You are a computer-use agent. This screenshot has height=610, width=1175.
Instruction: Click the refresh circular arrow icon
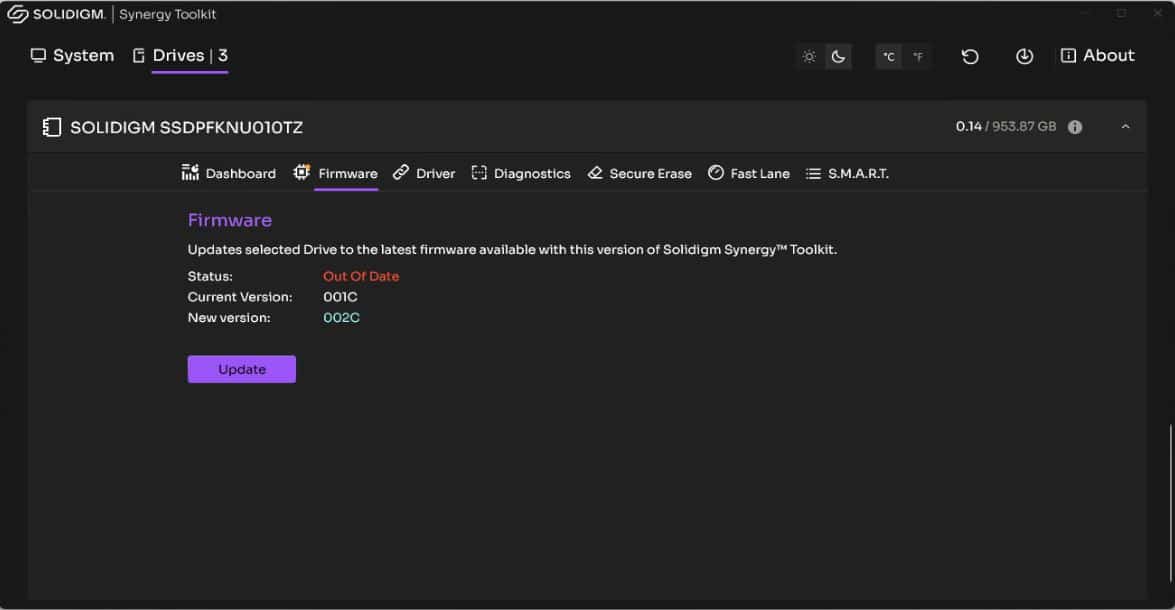pyautogui.click(x=970, y=56)
